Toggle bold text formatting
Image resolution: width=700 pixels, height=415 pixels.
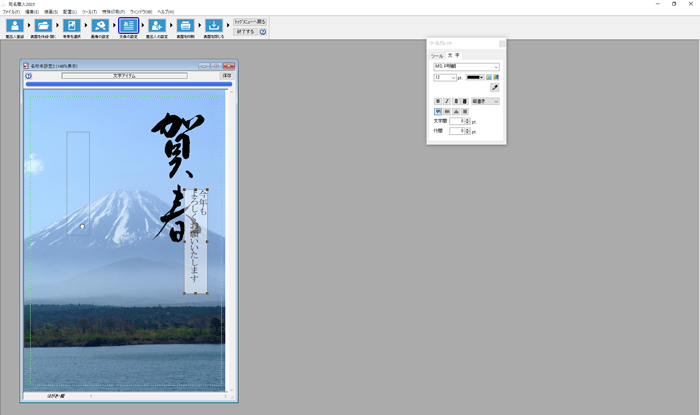coord(437,101)
